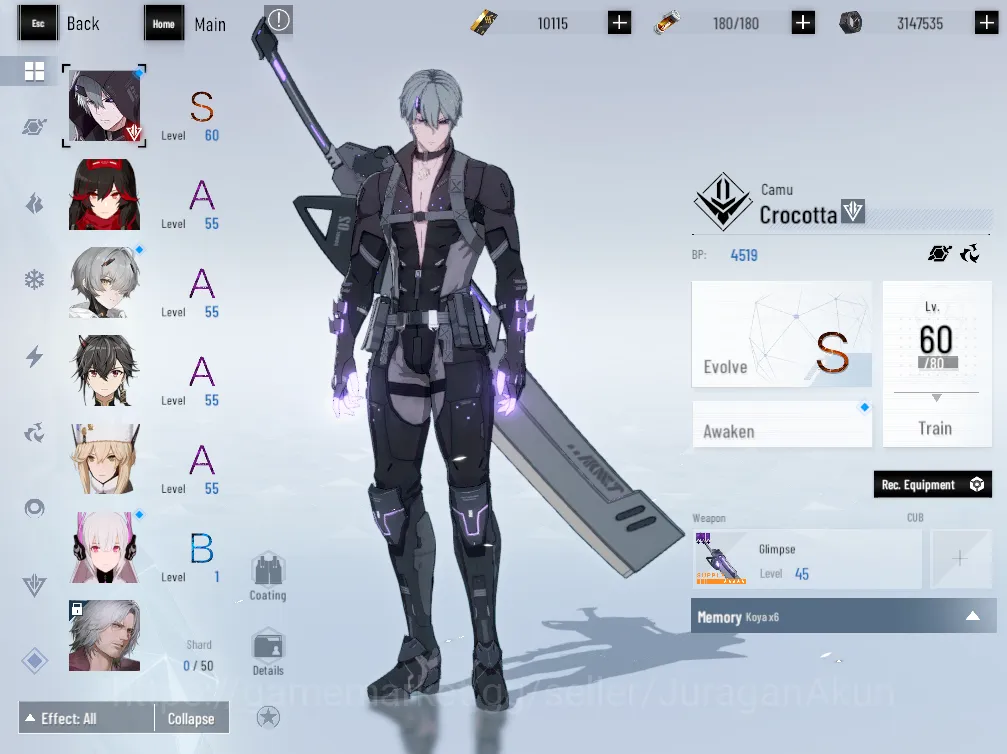Return to Main via Home button
Viewport: 1007px width, 754px height.
point(186,24)
